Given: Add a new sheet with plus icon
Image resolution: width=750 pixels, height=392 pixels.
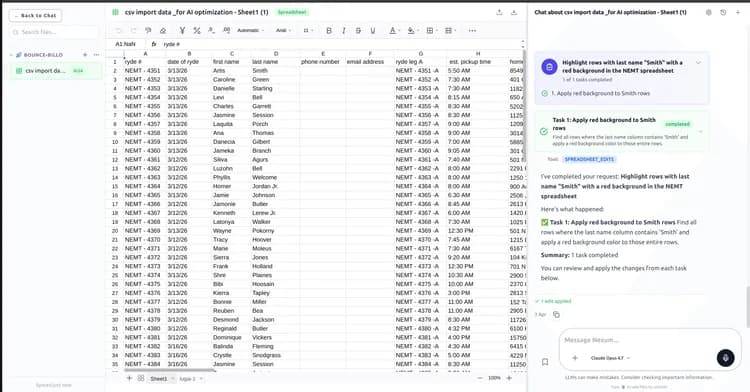Looking at the screenshot, I should [129, 378].
